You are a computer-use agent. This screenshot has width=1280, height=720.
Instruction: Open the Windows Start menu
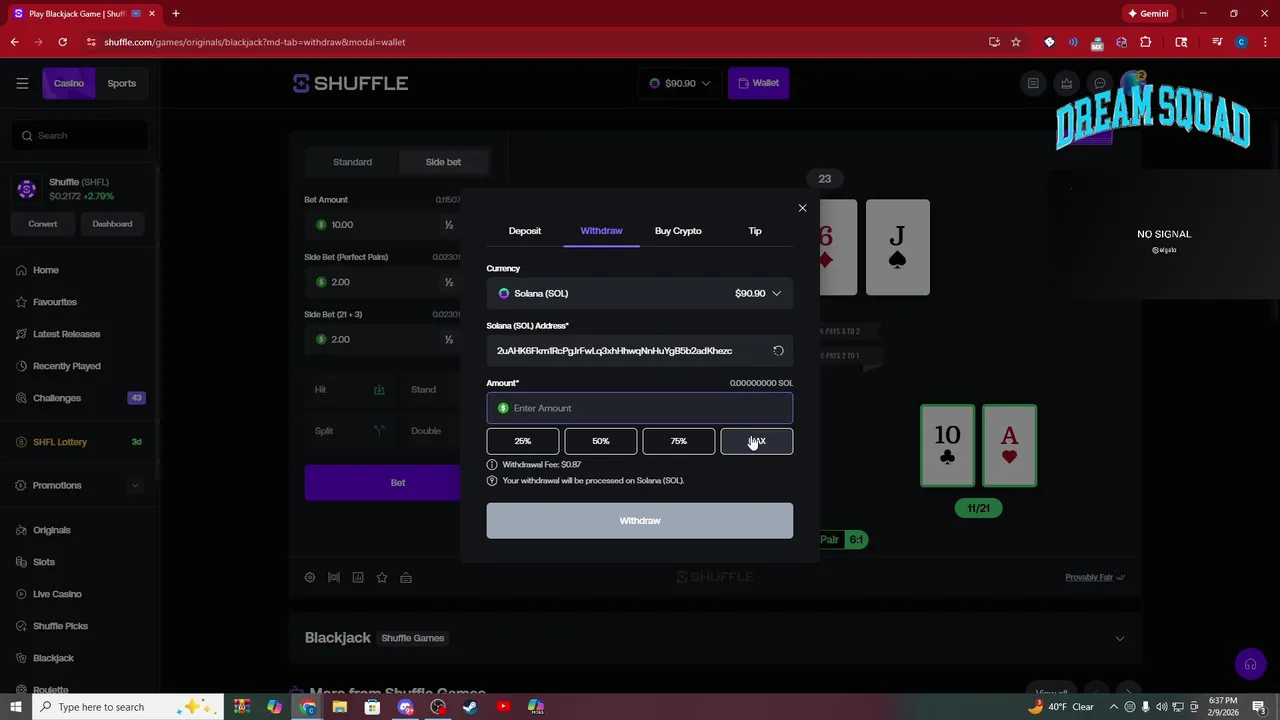(15, 707)
